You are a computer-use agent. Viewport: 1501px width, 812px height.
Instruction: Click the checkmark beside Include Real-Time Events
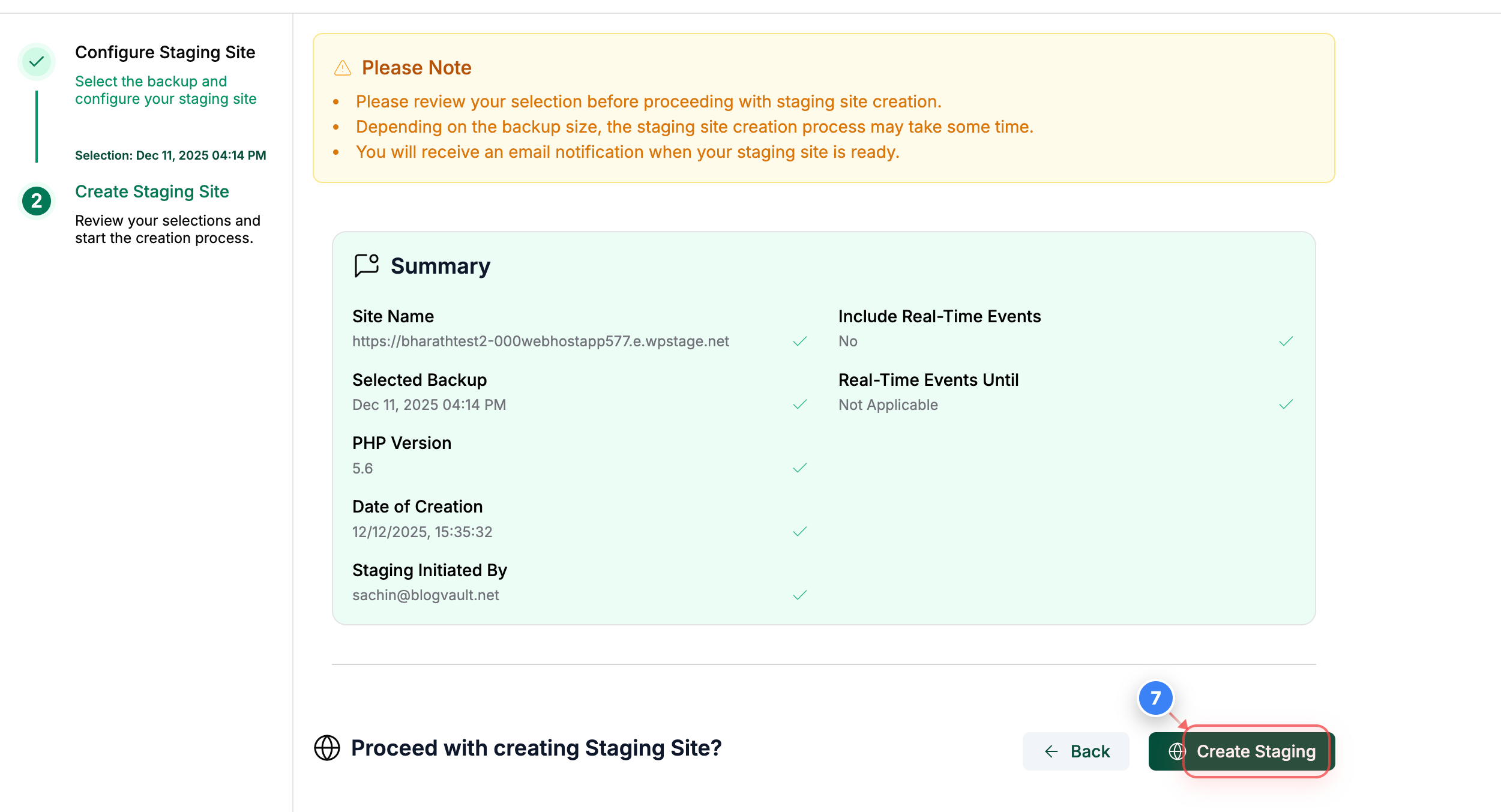1287,341
